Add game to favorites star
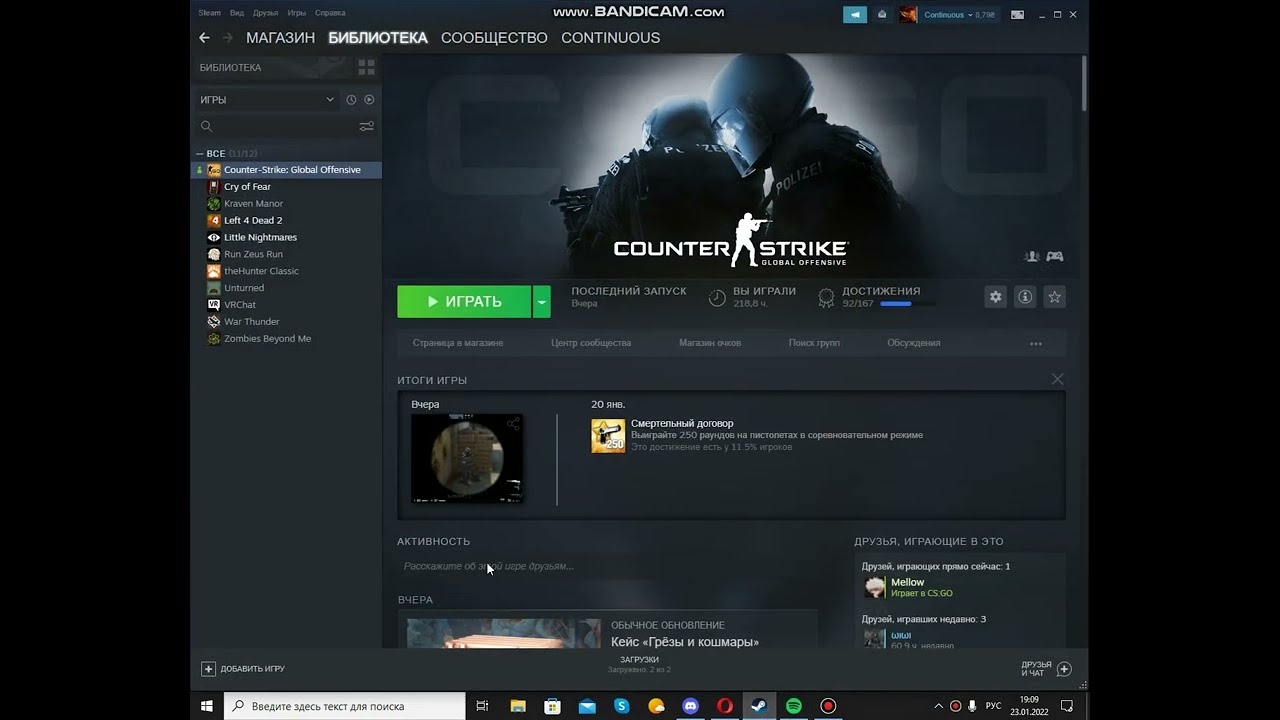 1054,297
